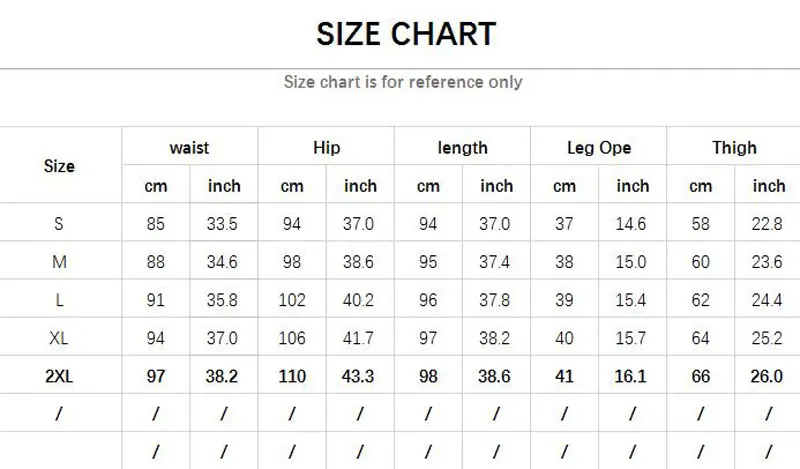This screenshot has height=469, width=800.
Task: Select the 'Thigh' column header
Action: click(734, 148)
